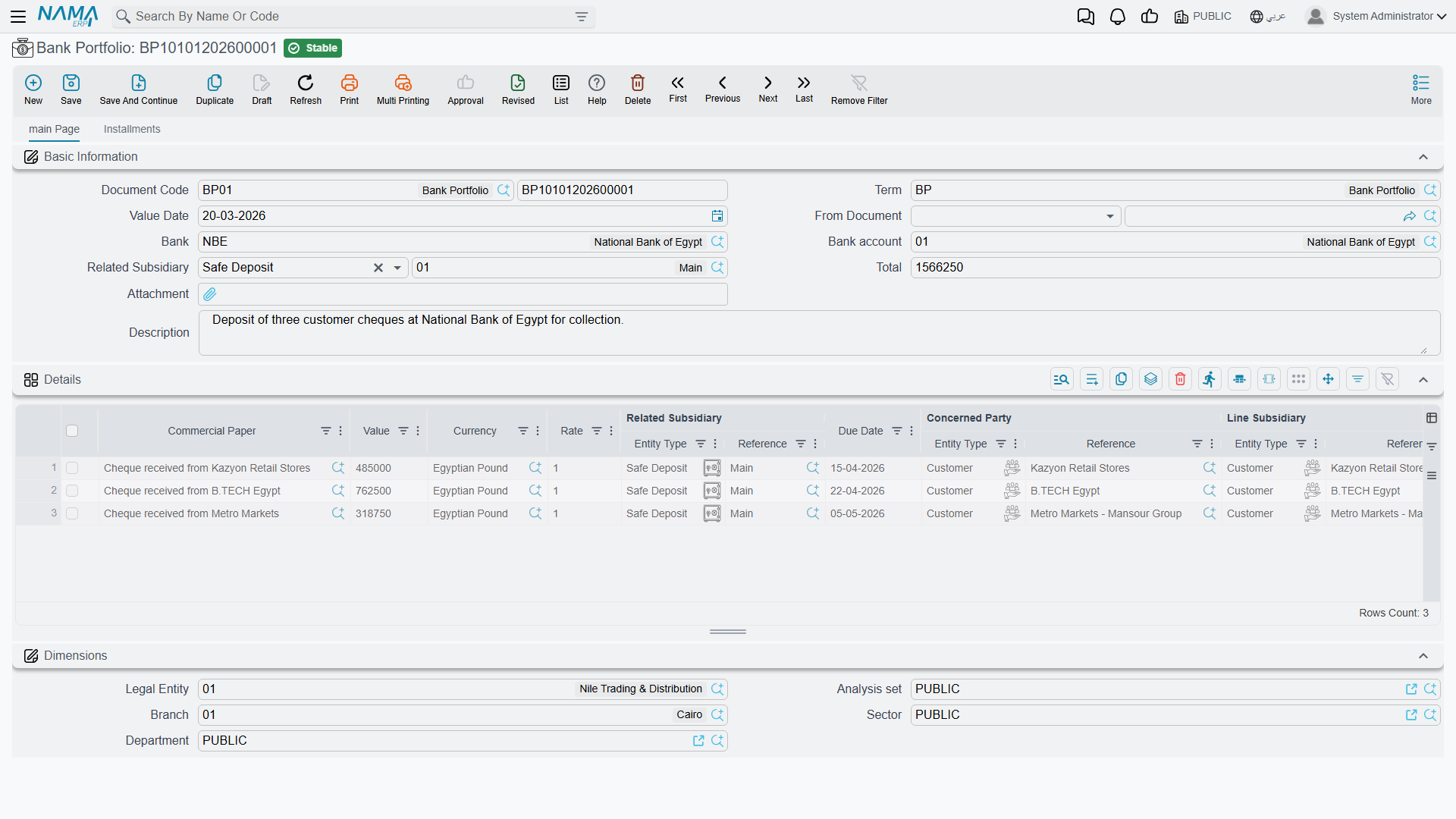This screenshot has width=1456, height=819.
Task: Go to Next record
Action: (768, 88)
